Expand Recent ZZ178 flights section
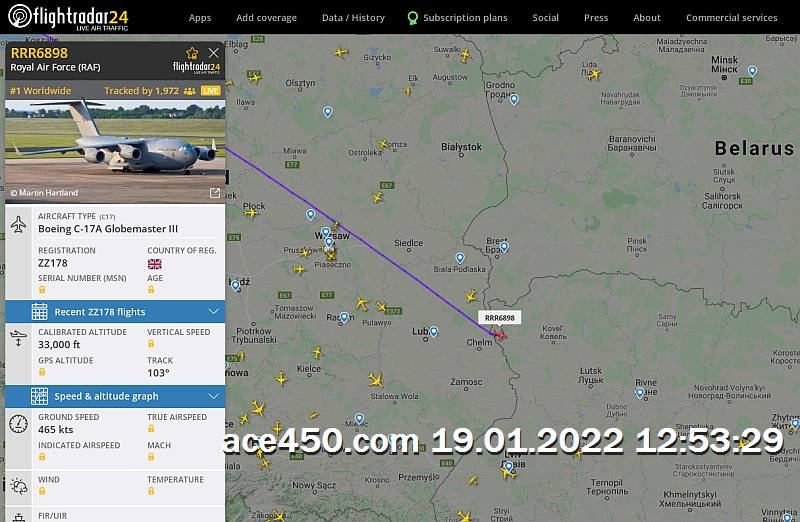This screenshot has width=800, height=522. click(115, 311)
